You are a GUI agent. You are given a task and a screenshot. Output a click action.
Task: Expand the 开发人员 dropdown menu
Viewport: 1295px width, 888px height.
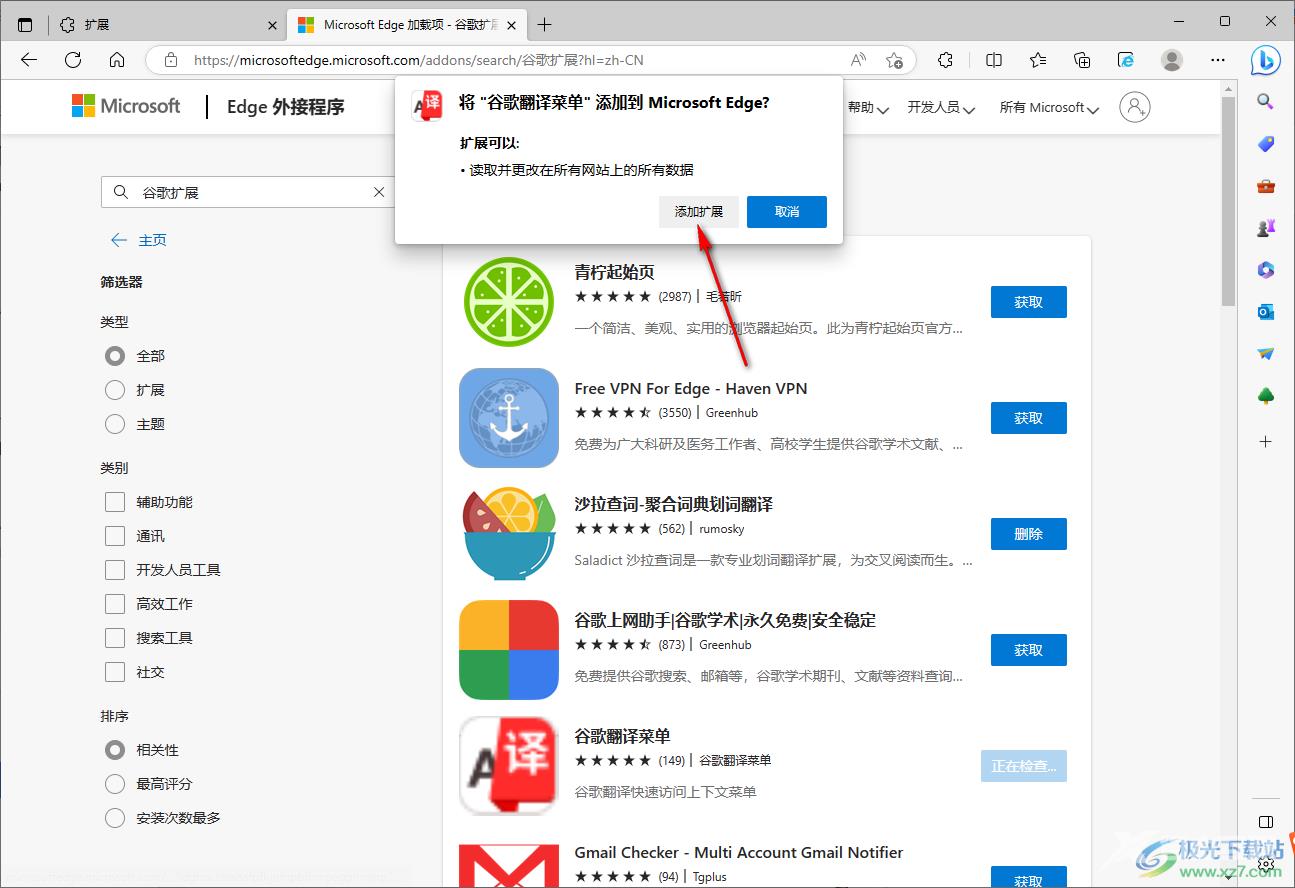pyautogui.click(x=941, y=107)
